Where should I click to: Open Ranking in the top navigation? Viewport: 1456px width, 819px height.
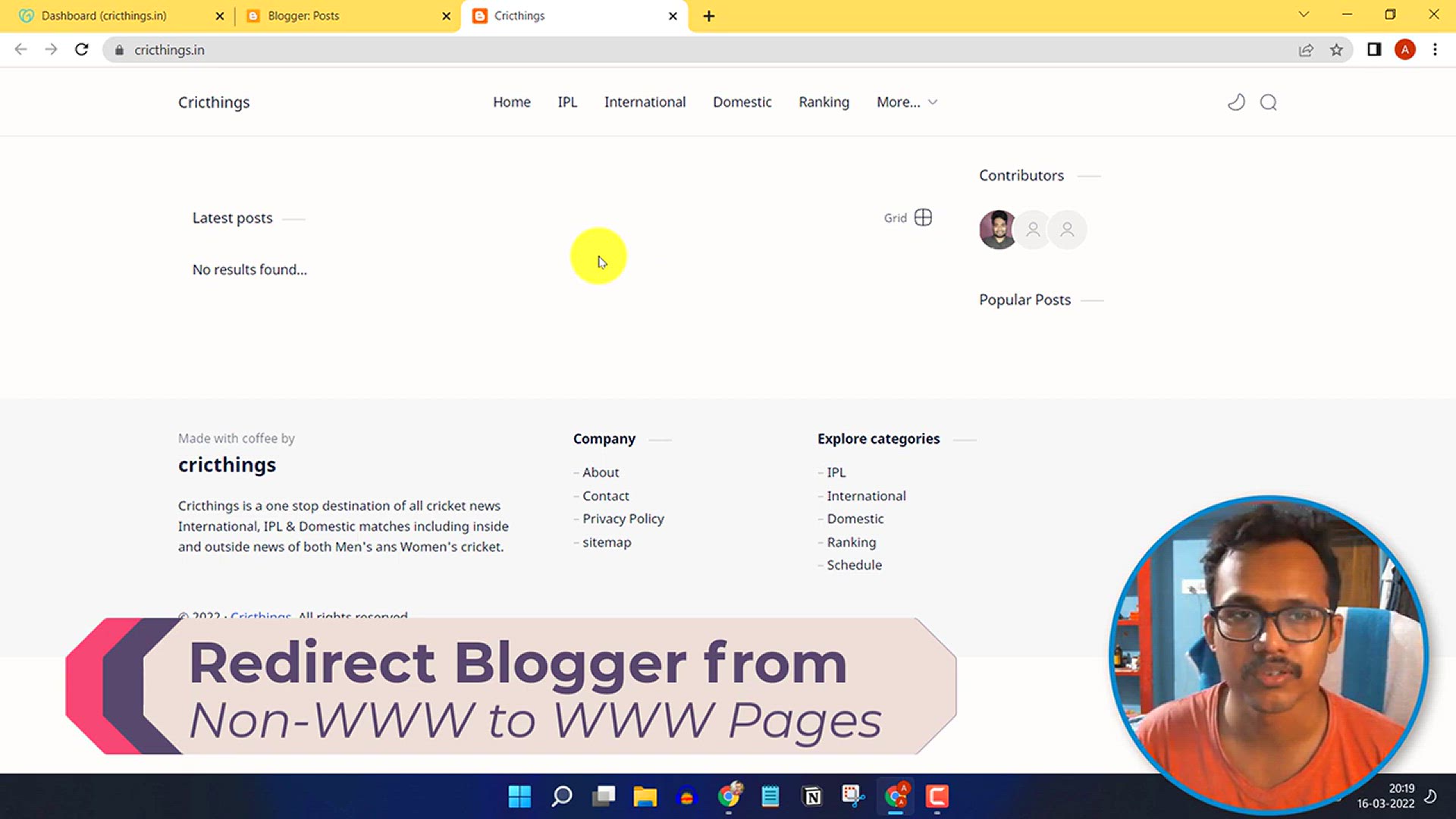coord(824,102)
